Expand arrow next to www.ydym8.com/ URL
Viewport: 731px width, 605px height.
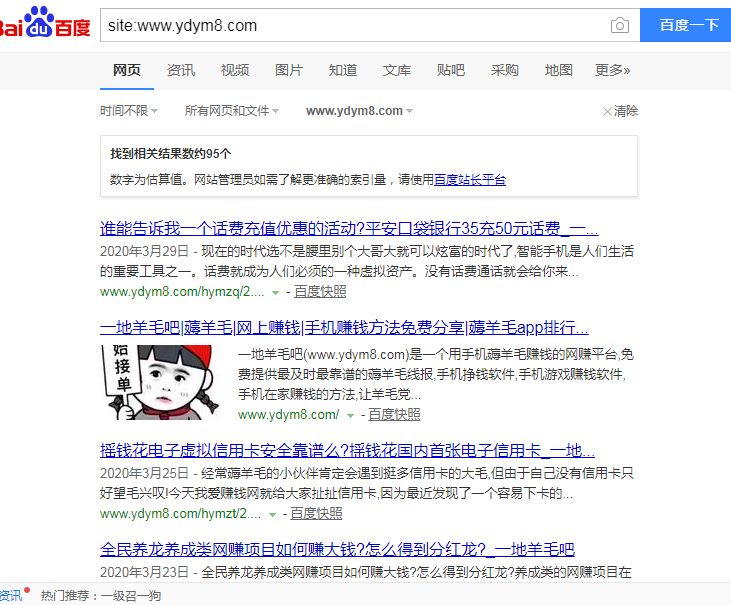click(350, 416)
